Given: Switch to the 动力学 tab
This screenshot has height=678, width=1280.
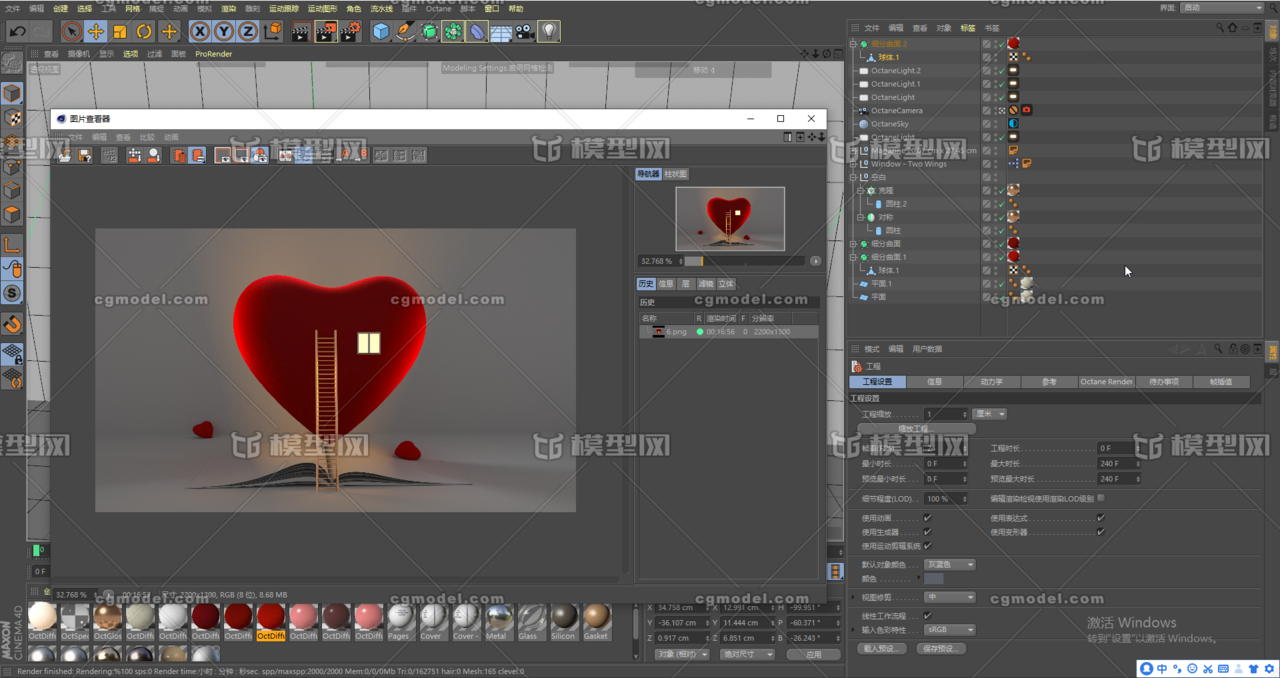Looking at the screenshot, I should (x=991, y=382).
